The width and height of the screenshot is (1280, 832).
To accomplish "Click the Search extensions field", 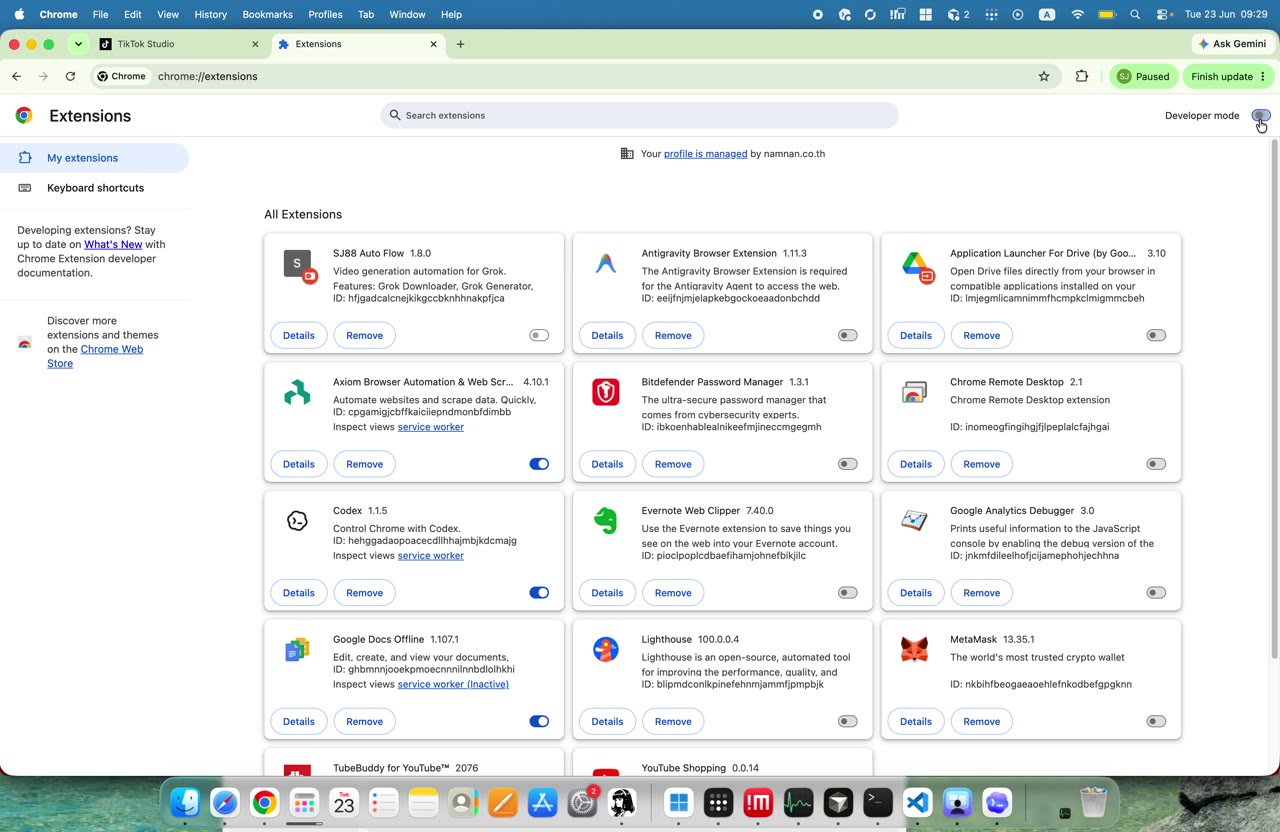I will [x=640, y=115].
